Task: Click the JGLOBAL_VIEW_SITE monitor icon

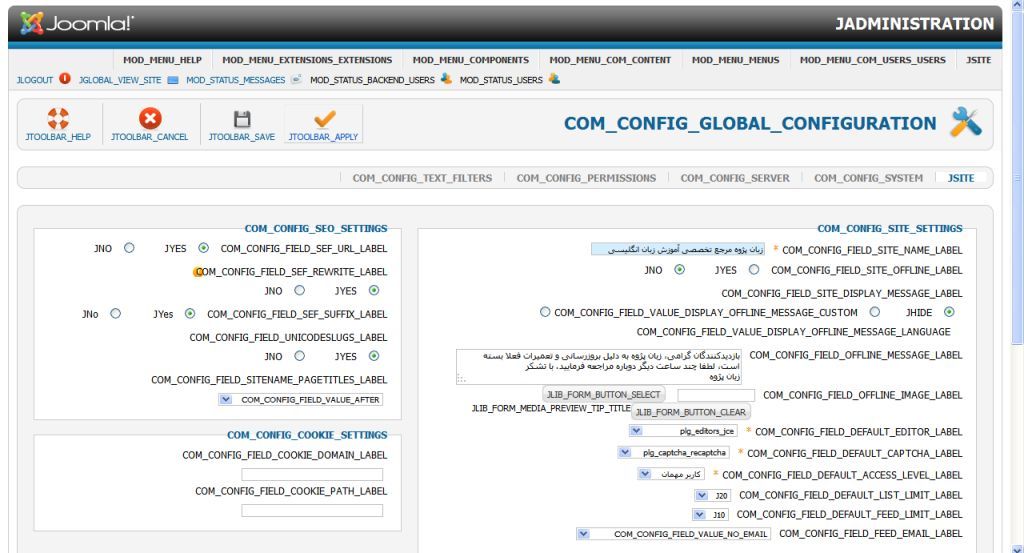Action: coord(172,79)
